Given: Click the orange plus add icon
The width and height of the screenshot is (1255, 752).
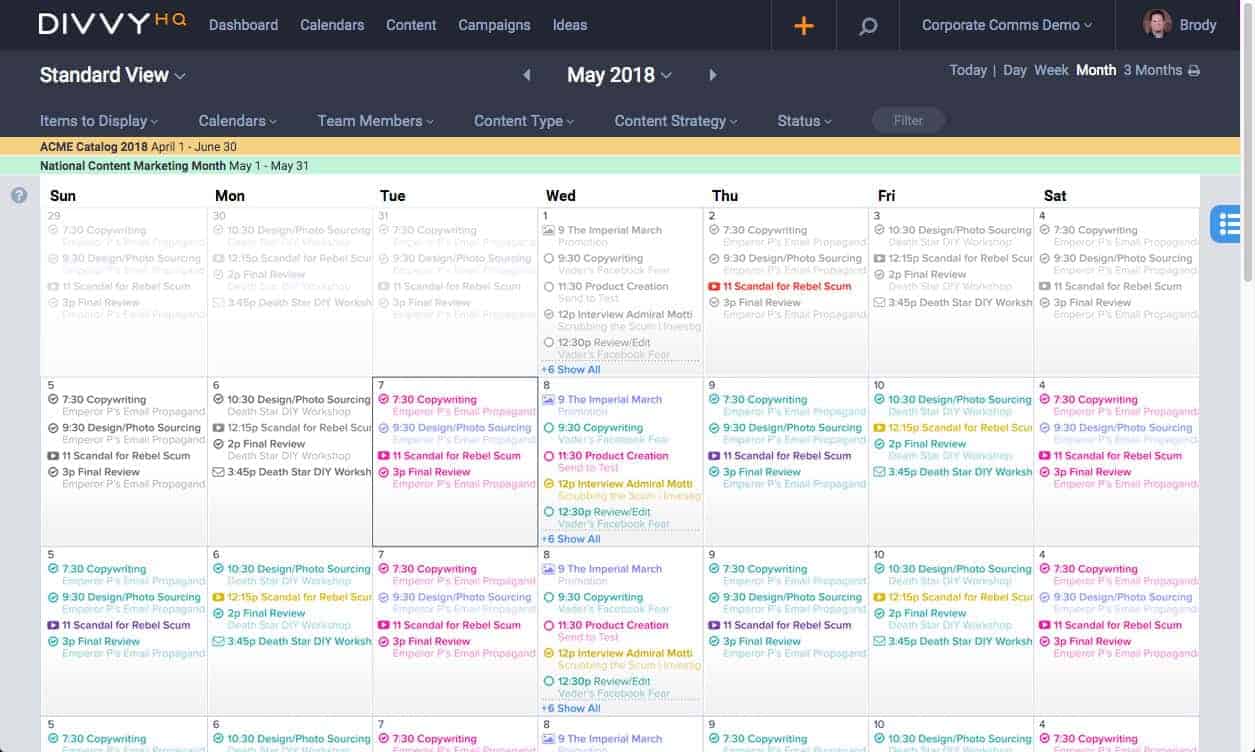Looking at the screenshot, I should point(803,26).
